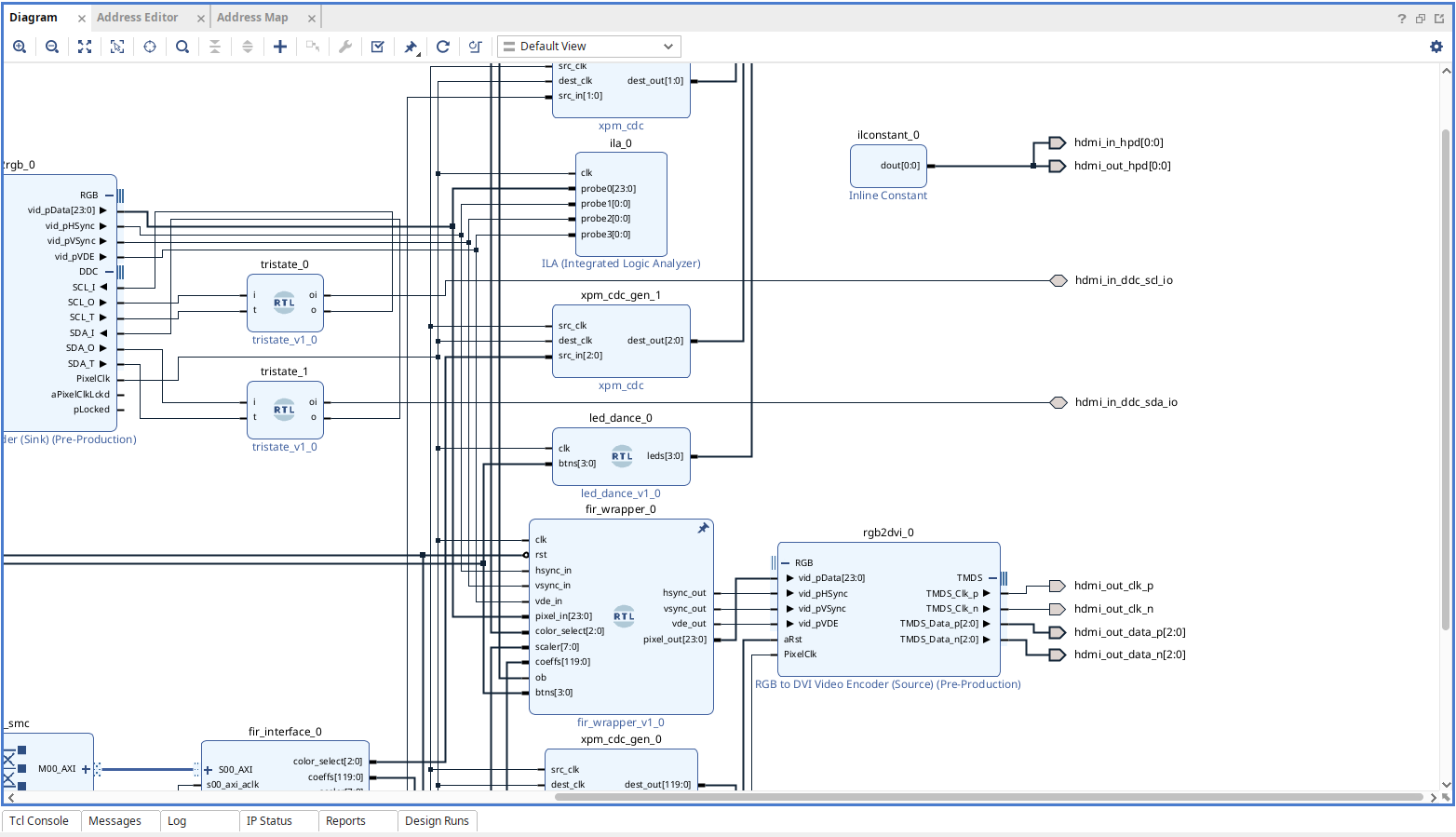Click the Zoom In toolbar icon
This screenshot has height=837, width=1456.
(x=20, y=47)
